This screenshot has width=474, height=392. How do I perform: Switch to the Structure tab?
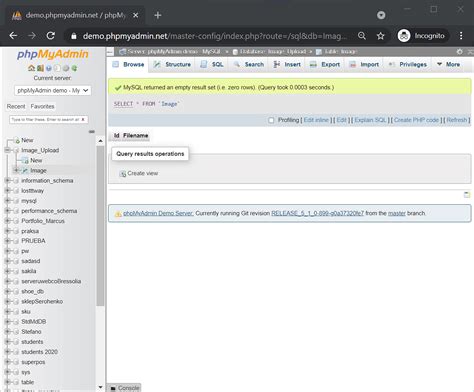pos(173,64)
